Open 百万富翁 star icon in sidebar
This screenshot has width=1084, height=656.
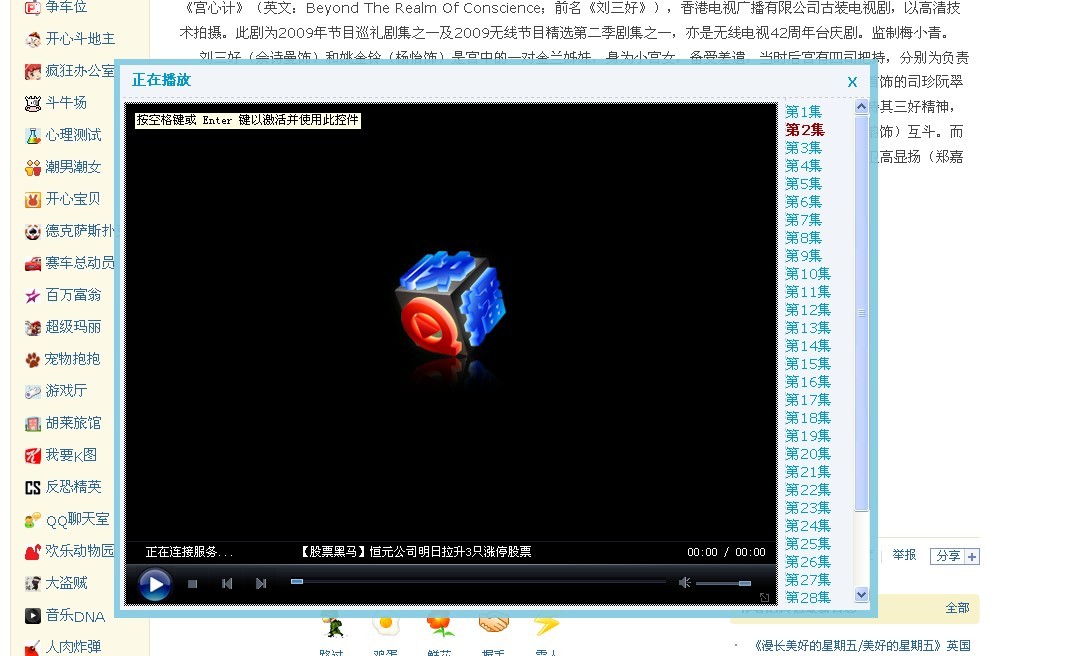click(32, 296)
